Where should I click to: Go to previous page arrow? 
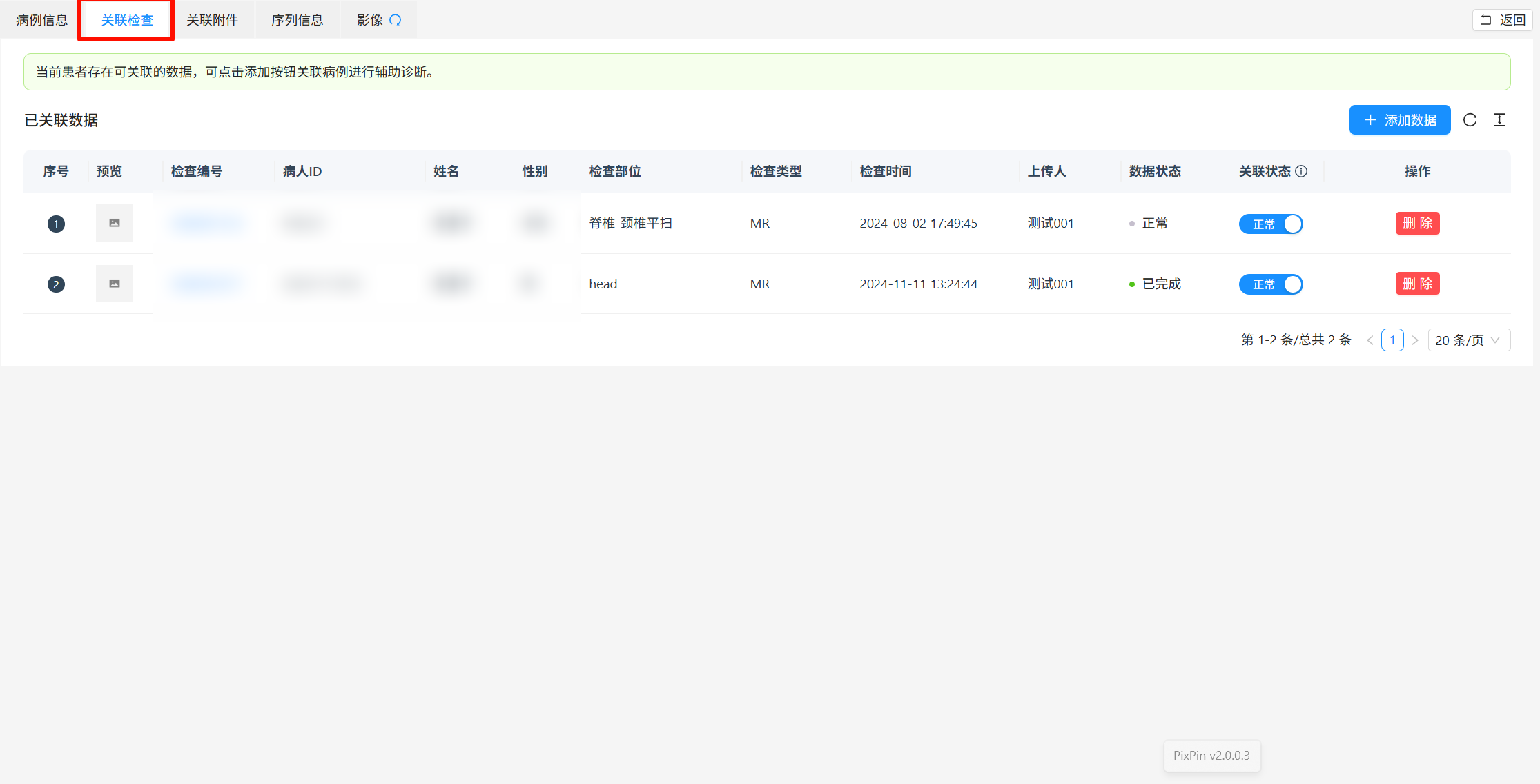click(x=1370, y=340)
